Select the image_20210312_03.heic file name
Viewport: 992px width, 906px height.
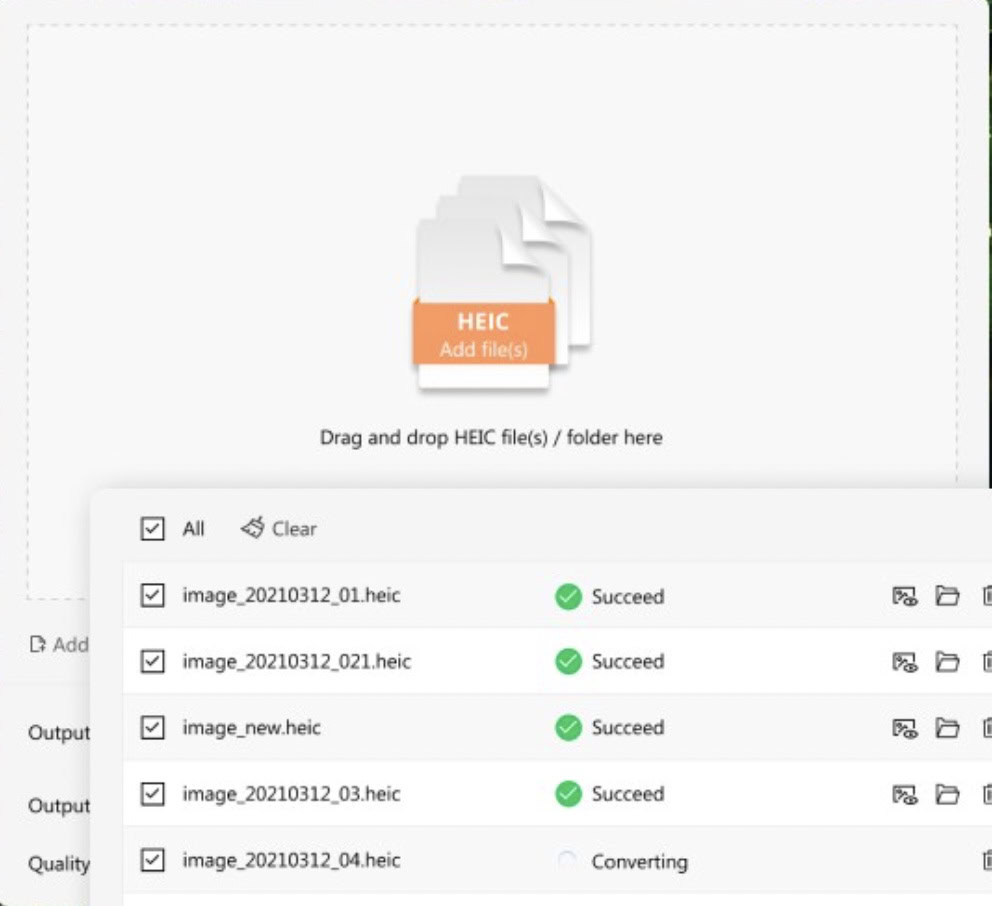(x=291, y=794)
